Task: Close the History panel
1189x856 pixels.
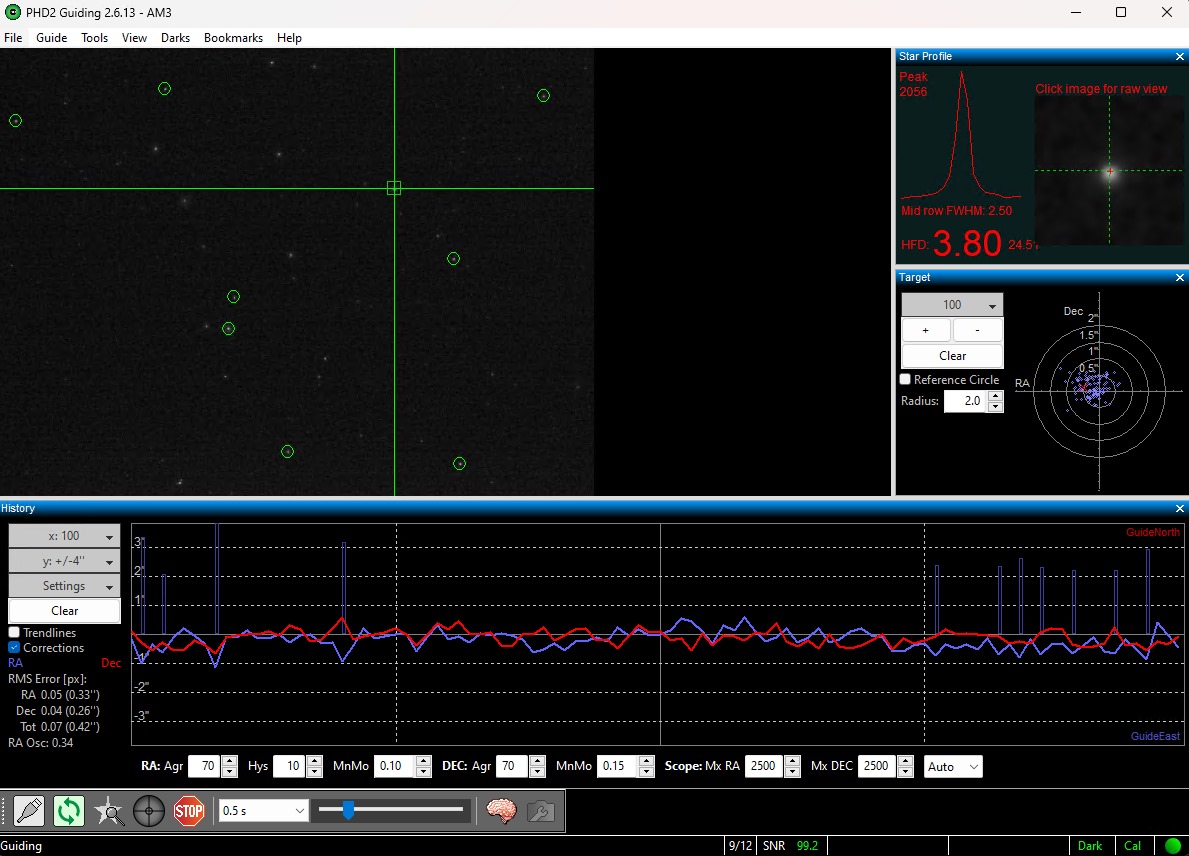Action: (x=1179, y=508)
